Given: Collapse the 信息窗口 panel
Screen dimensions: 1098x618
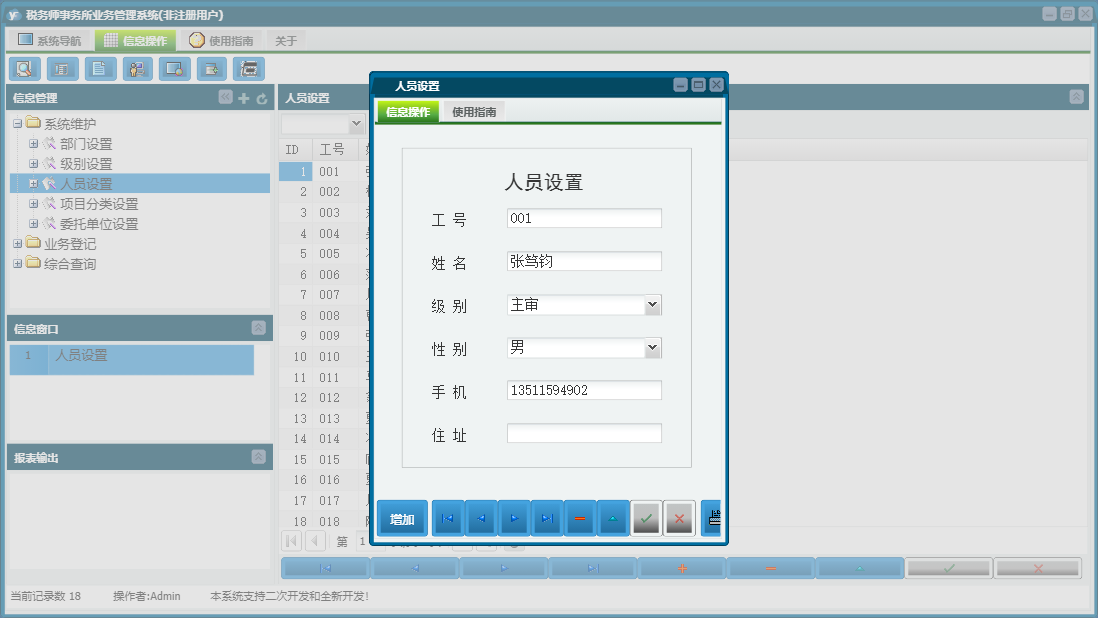Looking at the screenshot, I should click(x=258, y=328).
